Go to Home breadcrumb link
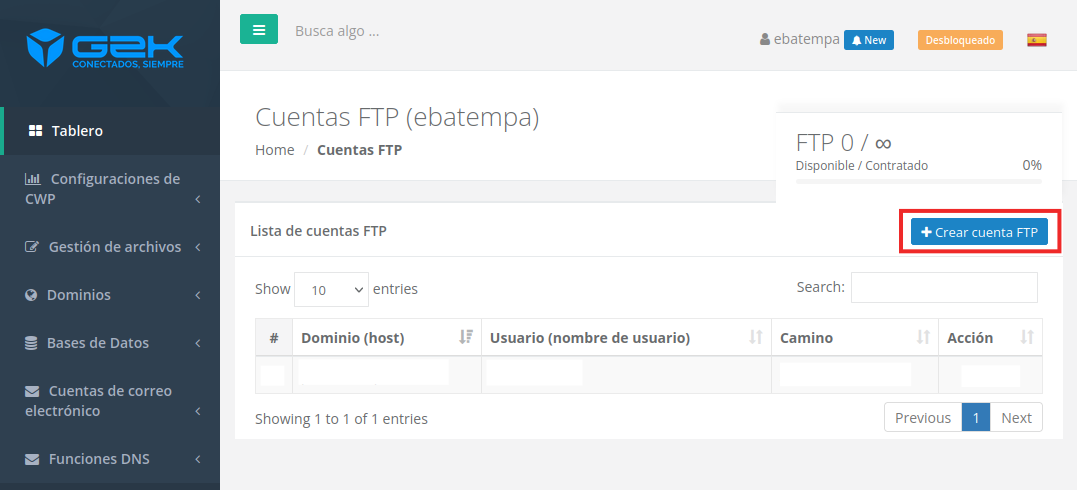 click(x=275, y=150)
